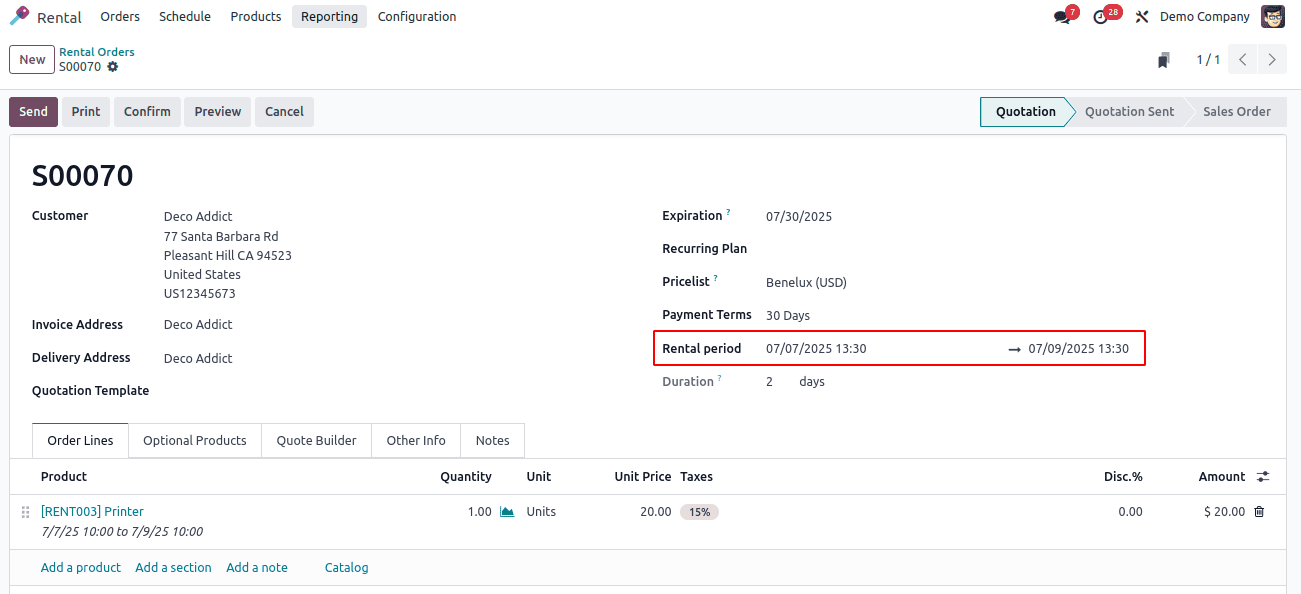Click the quantity value 1.00
Viewport: 1301px width, 594px height.
pos(480,512)
